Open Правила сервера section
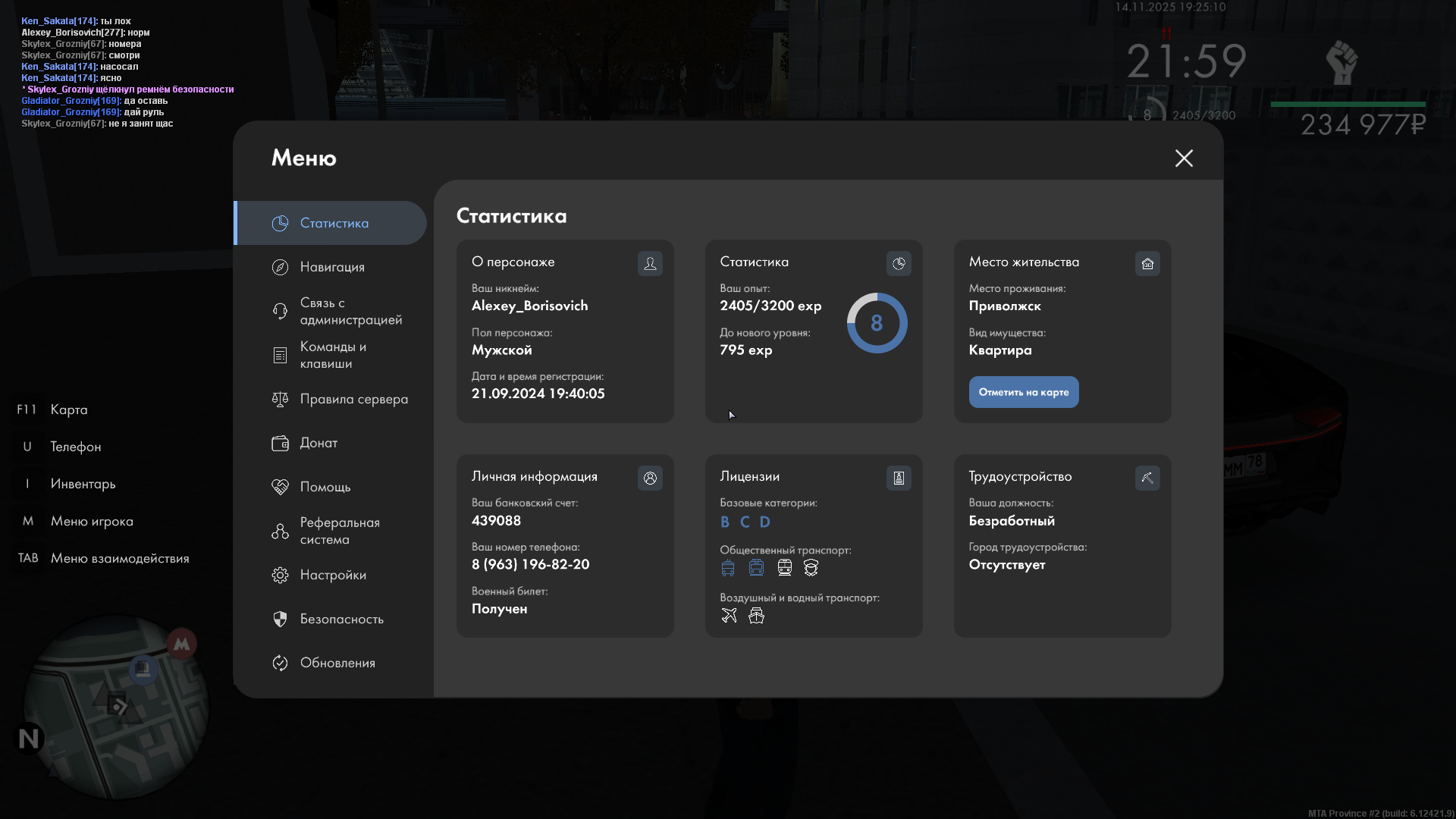The image size is (1456, 819). (x=353, y=399)
